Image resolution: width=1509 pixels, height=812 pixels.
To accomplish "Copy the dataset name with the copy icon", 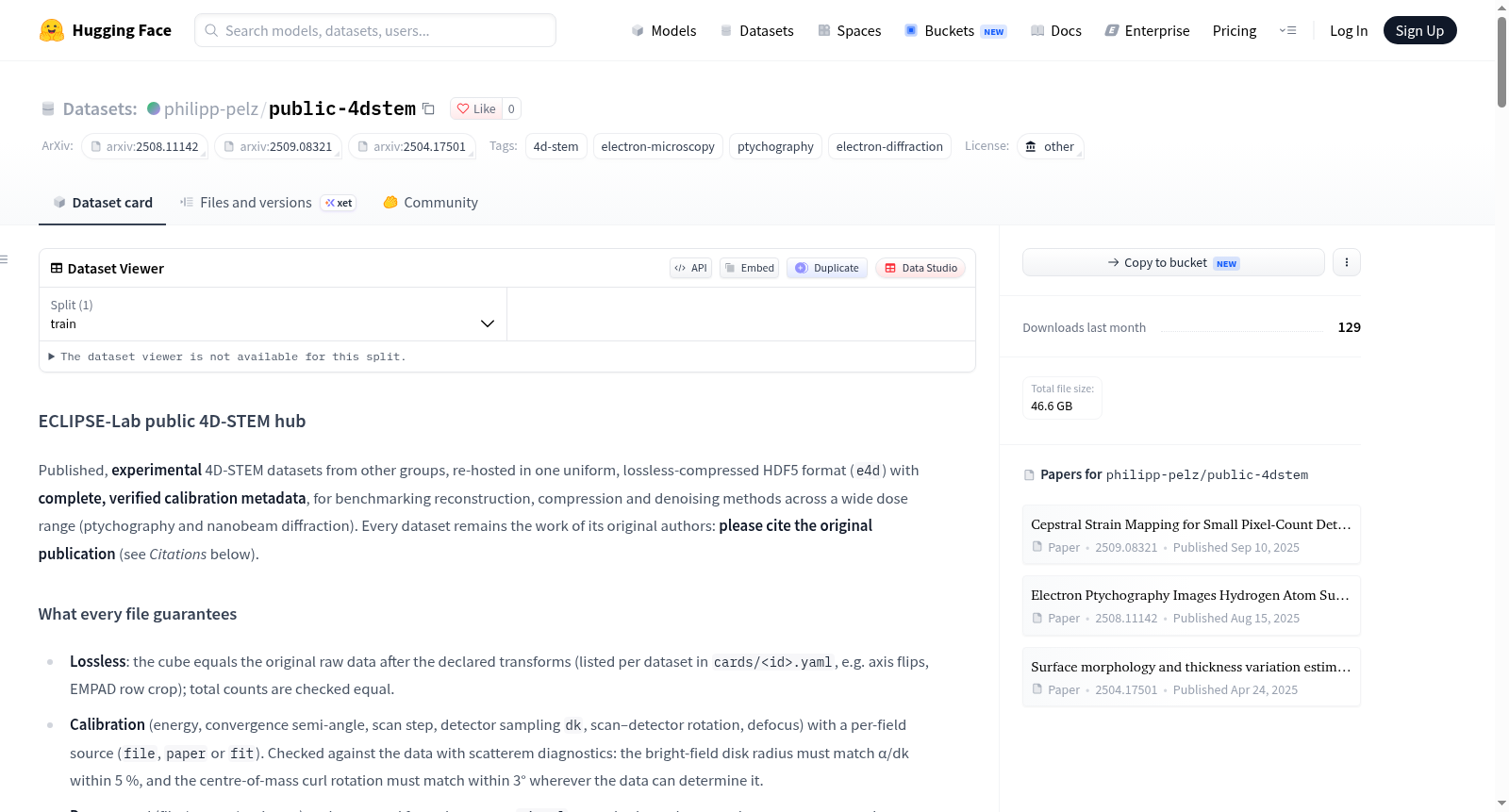I will [428, 108].
